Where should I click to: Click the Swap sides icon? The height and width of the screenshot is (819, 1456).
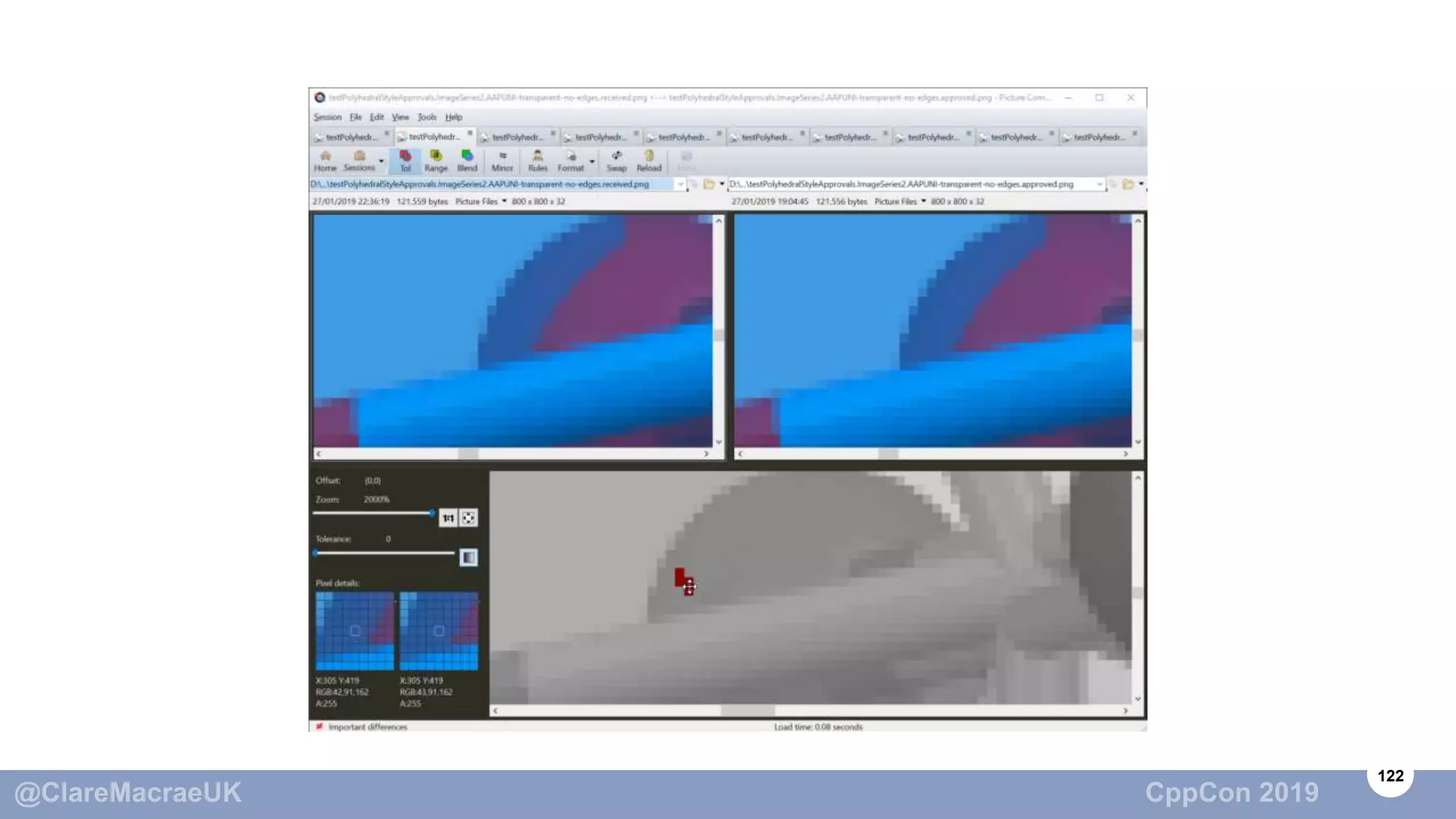[x=616, y=161]
